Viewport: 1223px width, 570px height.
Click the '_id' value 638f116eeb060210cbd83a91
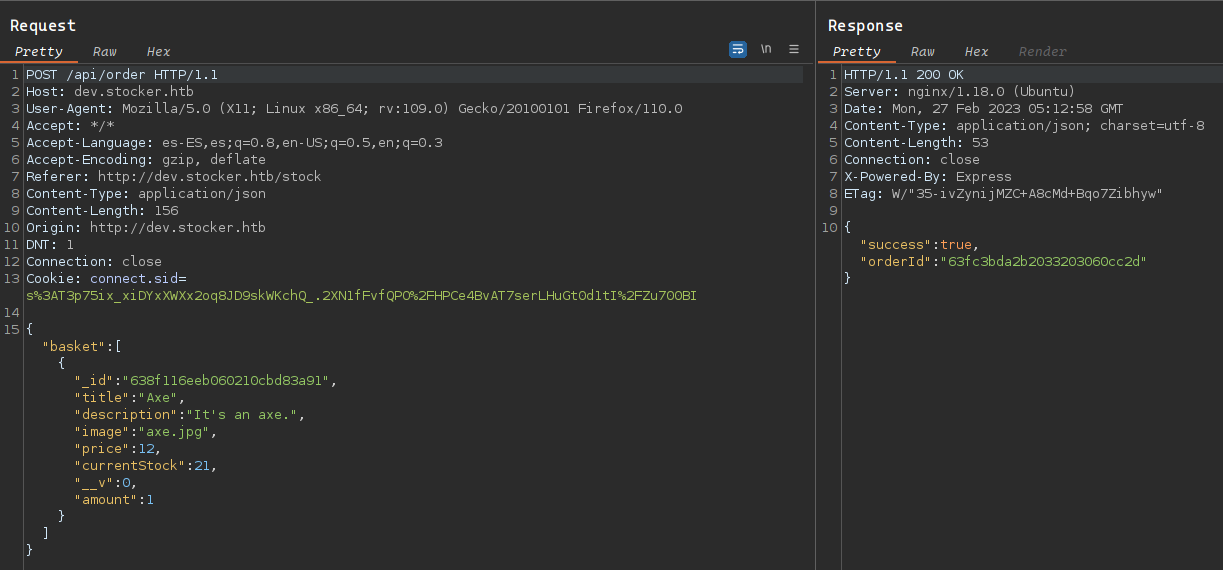tap(226, 381)
